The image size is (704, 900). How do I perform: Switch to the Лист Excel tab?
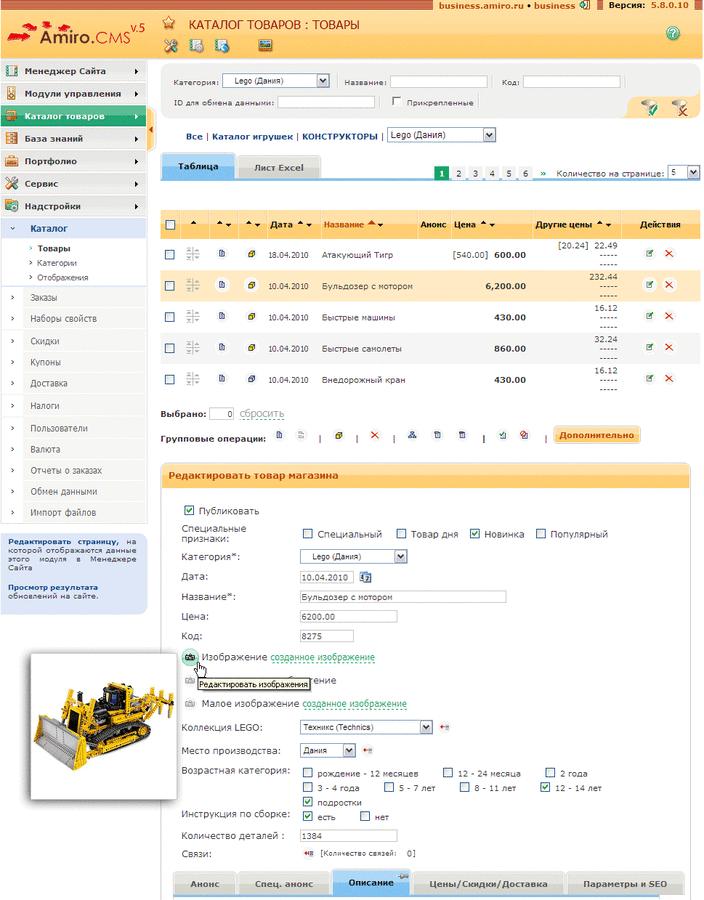coord(278,168)
